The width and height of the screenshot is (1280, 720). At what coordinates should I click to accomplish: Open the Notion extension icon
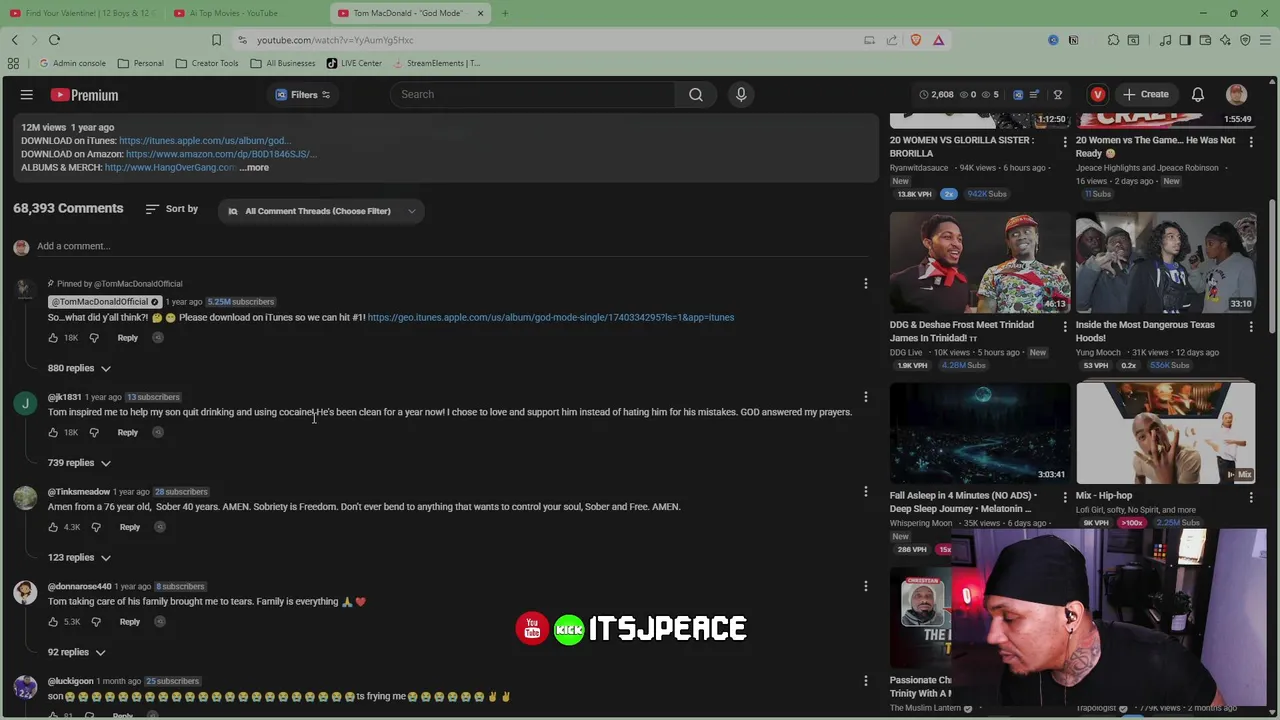click(x=1073, y=40)
